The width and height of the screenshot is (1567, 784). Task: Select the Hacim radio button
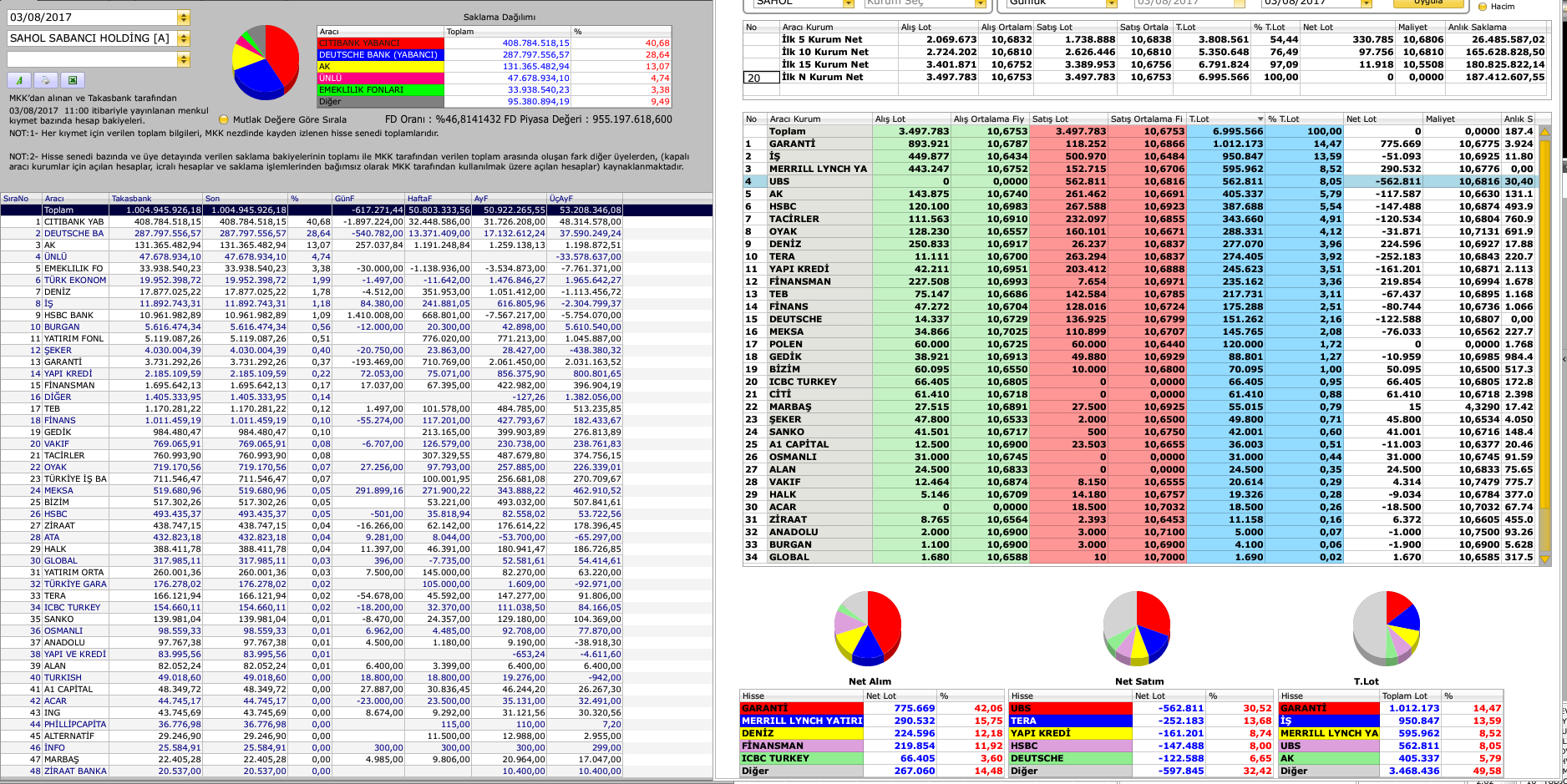(x=1483, y=7)
